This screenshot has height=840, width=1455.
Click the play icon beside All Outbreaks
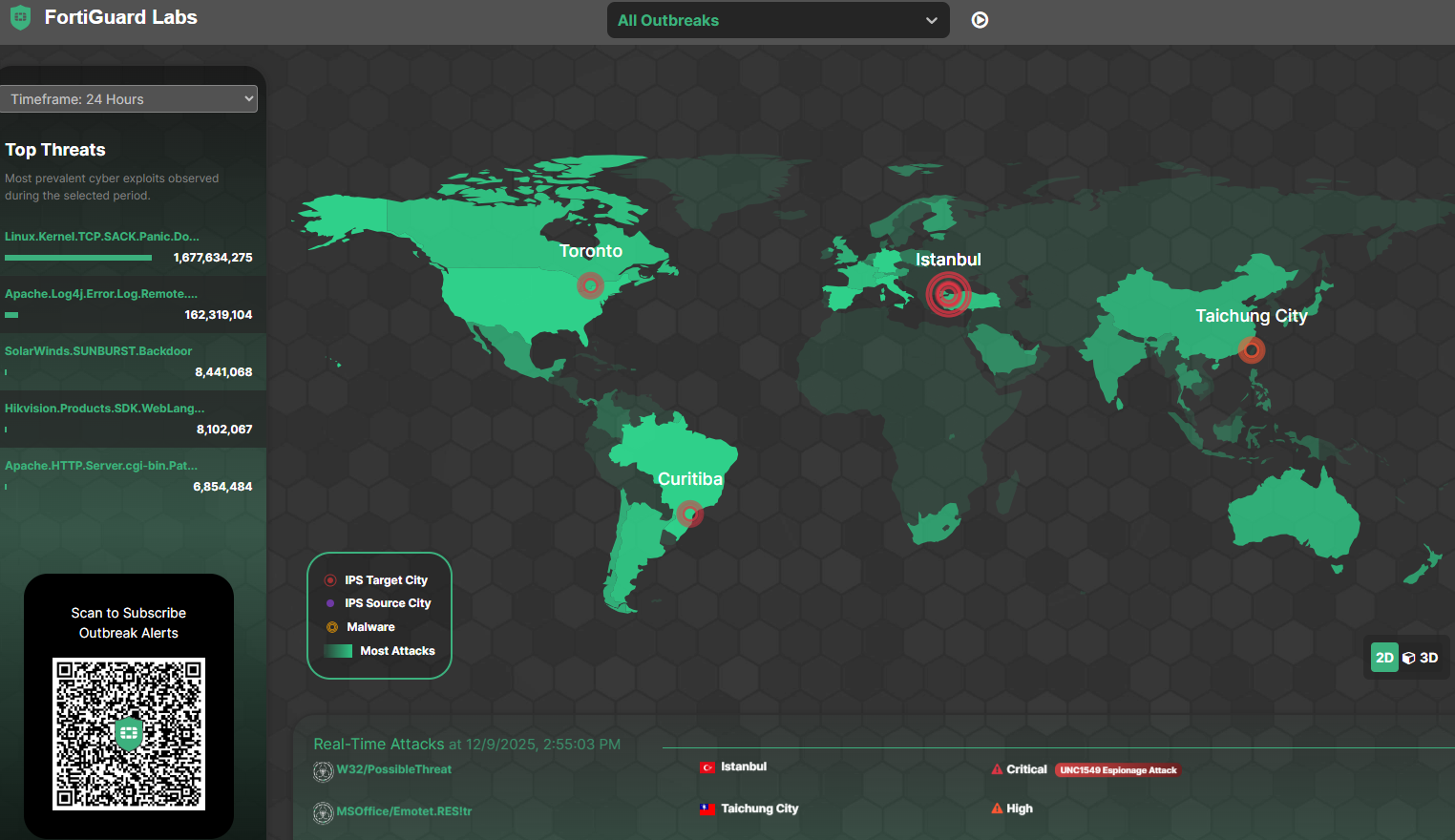(x=980, y=19)
